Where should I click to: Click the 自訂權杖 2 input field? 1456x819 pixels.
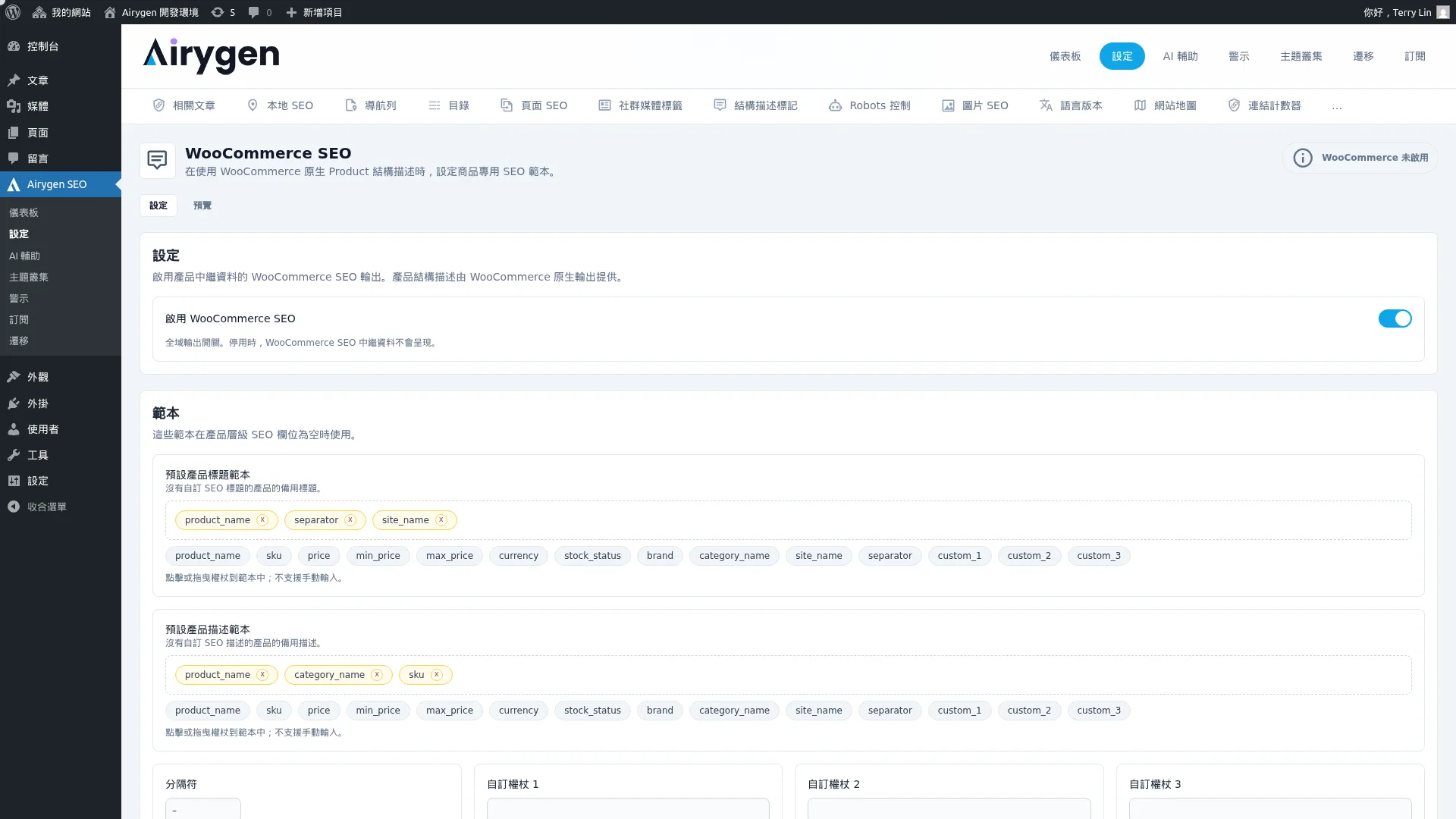coord(949,808)
